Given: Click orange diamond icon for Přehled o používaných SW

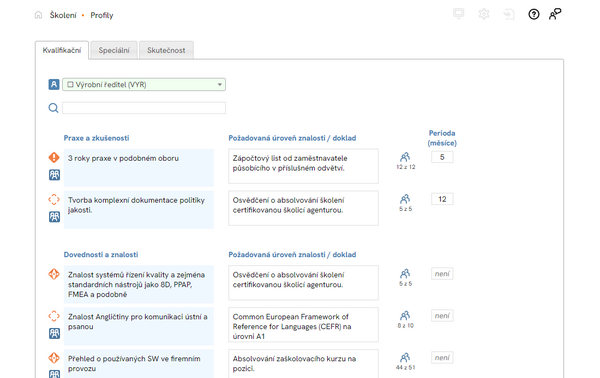Looking at the screenshot, I should pyautogui.click(x=54, y=358).
